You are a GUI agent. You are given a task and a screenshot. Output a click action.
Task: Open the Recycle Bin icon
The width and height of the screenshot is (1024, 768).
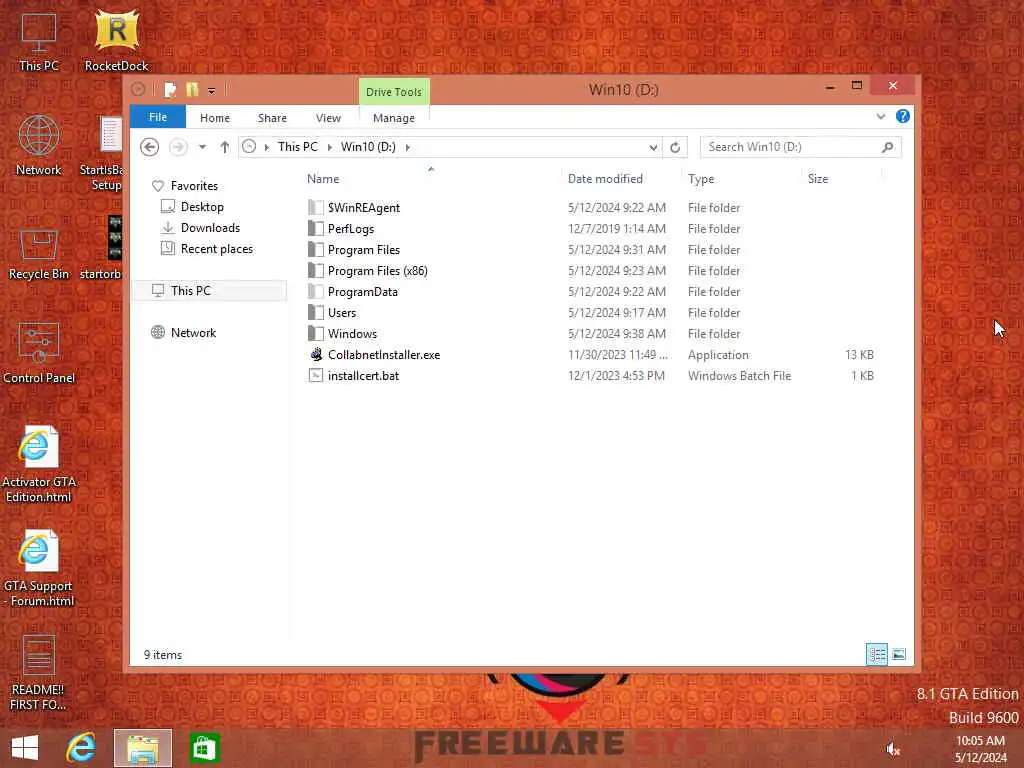tap(39, 255)
